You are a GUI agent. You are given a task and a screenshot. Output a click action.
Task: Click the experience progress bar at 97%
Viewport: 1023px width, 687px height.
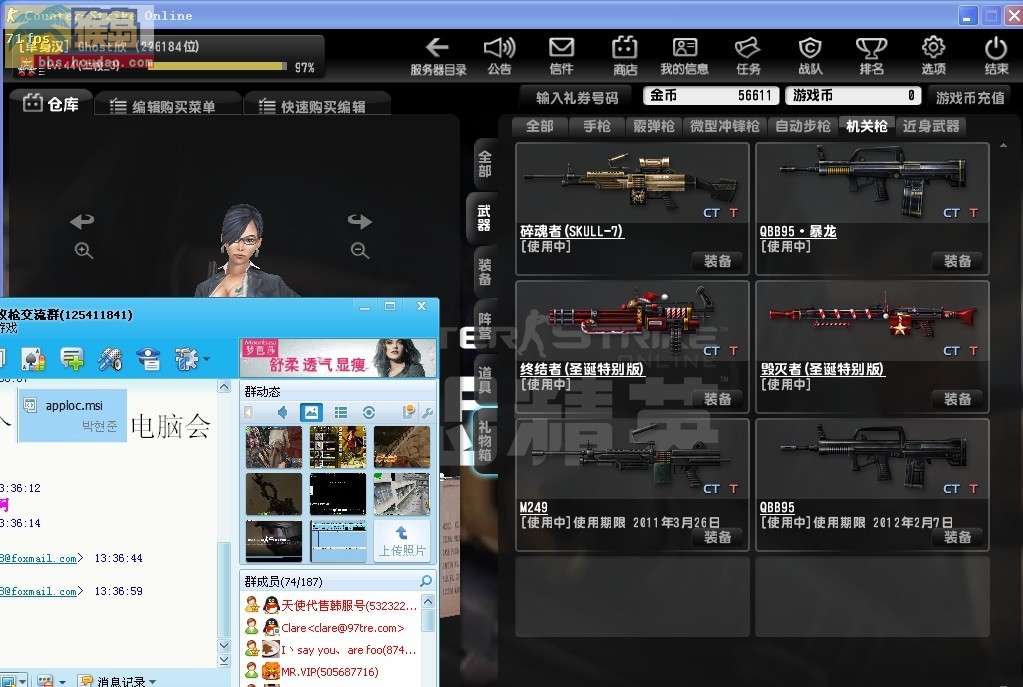217,67
